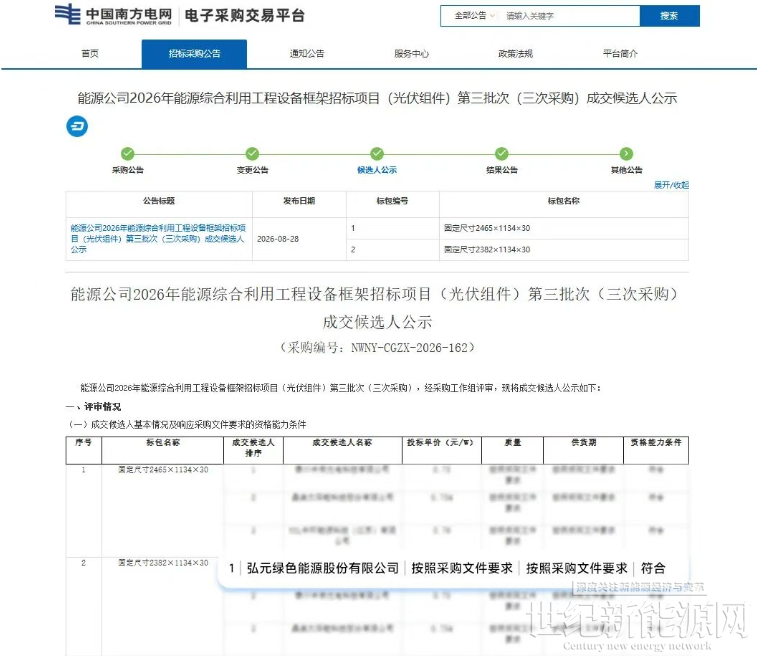Select the 采购公告 green checkmark step
Image resolution: width=757 pixels, height=656 pixels.
tap(127, 154)
